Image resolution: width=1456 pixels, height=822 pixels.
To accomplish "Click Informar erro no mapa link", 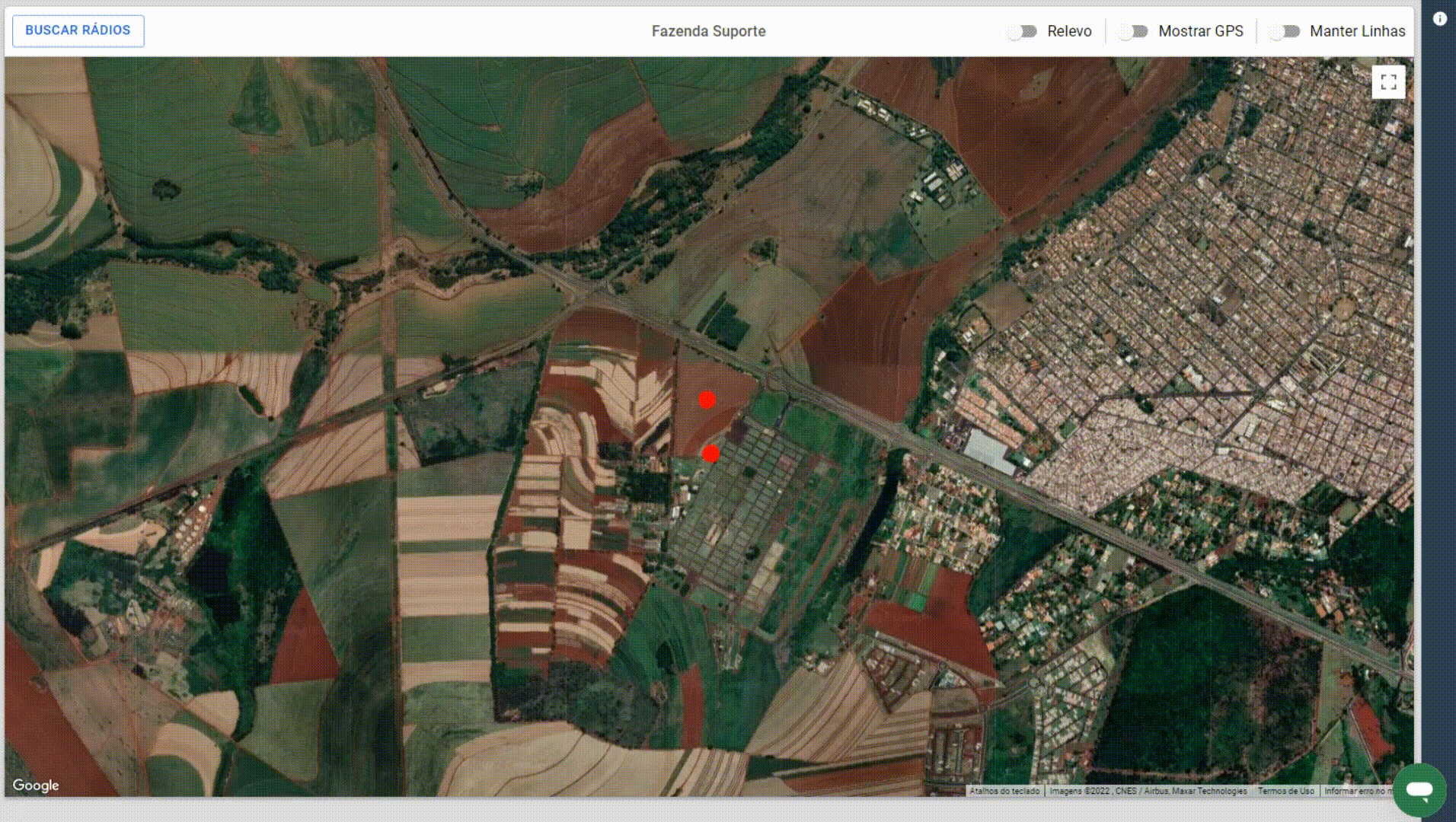I will pyautogui.click(x=1359, y=791).
